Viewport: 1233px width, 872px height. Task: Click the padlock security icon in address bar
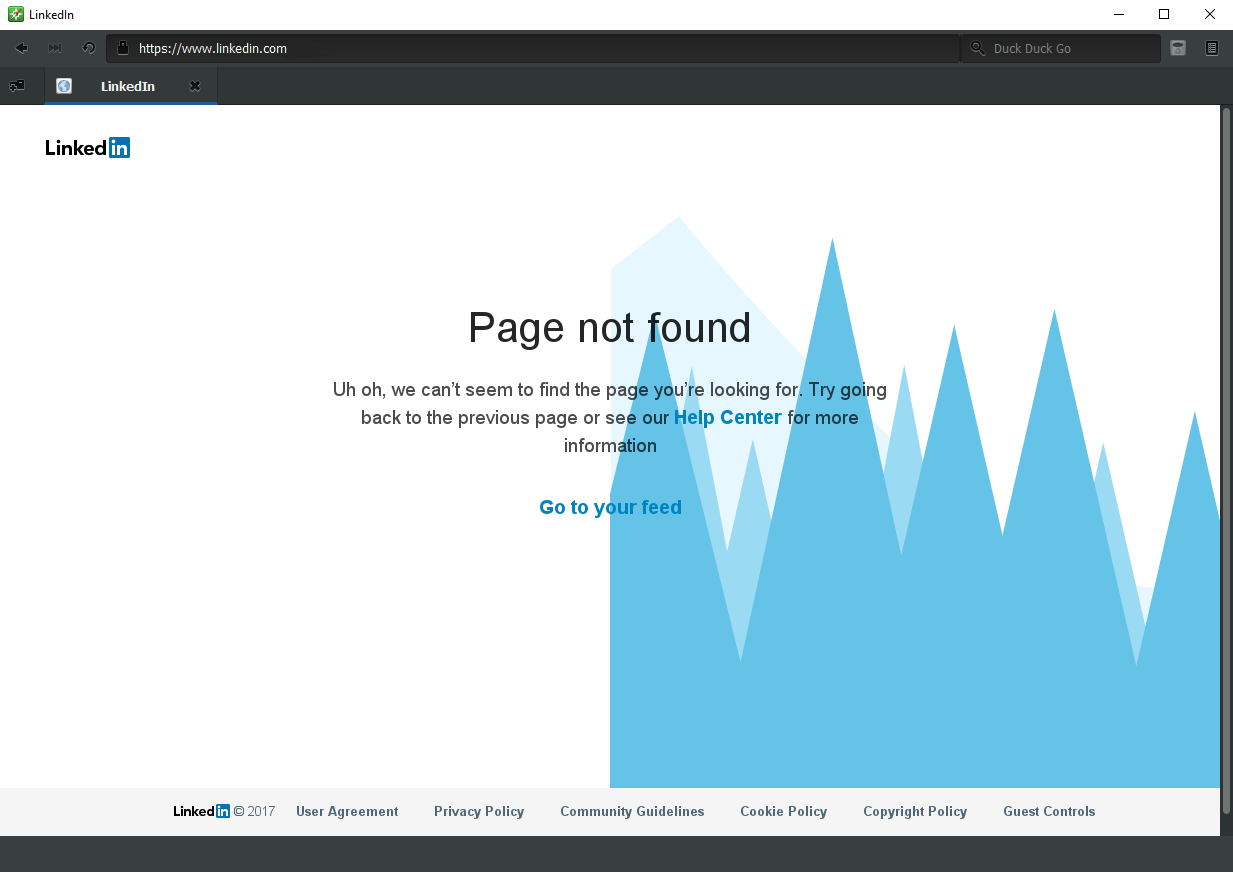[123, 48]
